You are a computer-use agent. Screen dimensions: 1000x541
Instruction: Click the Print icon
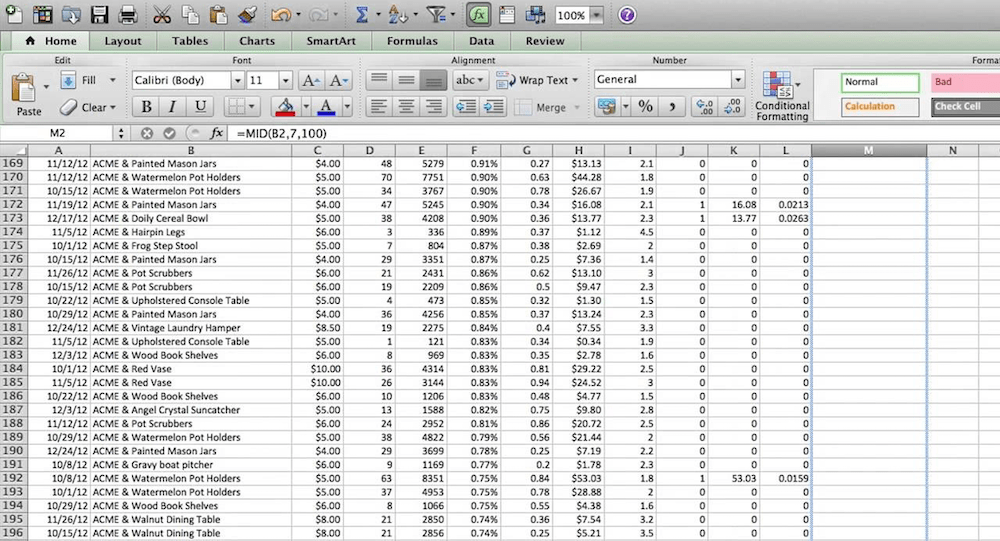128,14
